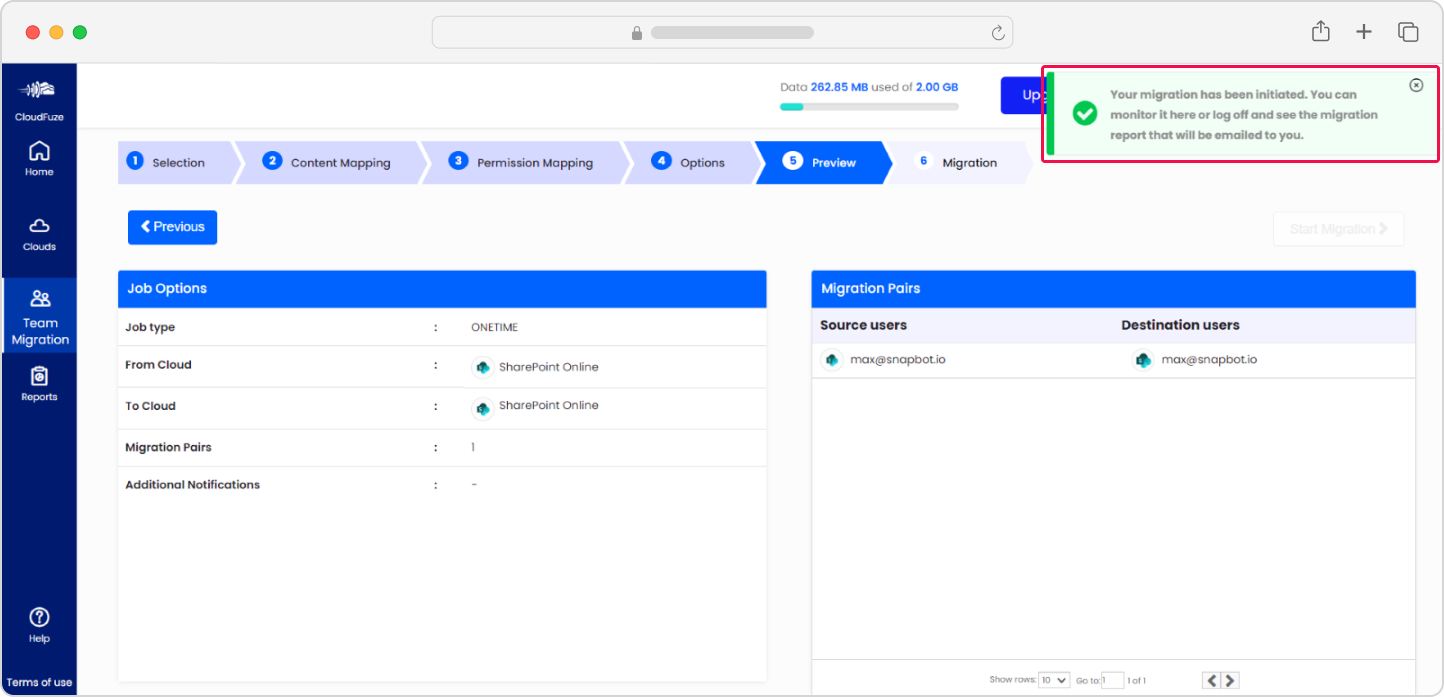Viewport: 1444px width, 697px height.
Task: Click the browser reload icon
Action: tap(997, 33)
